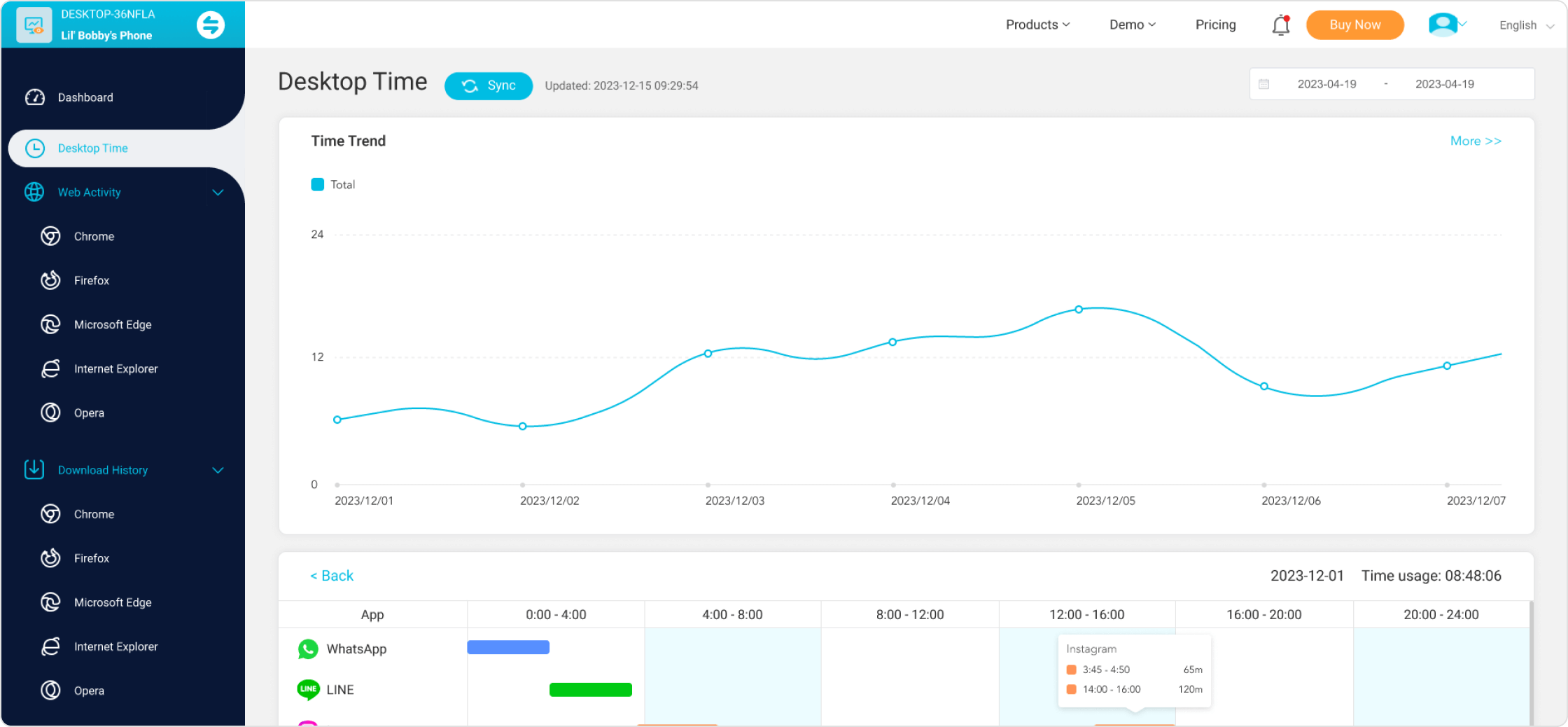
Task: Click the Sync button
Action: coord(489,85)
